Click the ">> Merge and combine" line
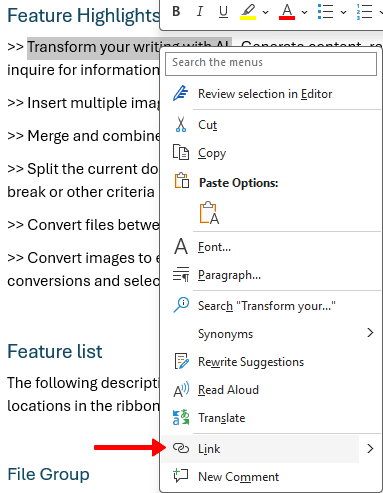Image resolution: width=383 pixels, height=493 pixels. pyautogui.click(x=83, y=136)
